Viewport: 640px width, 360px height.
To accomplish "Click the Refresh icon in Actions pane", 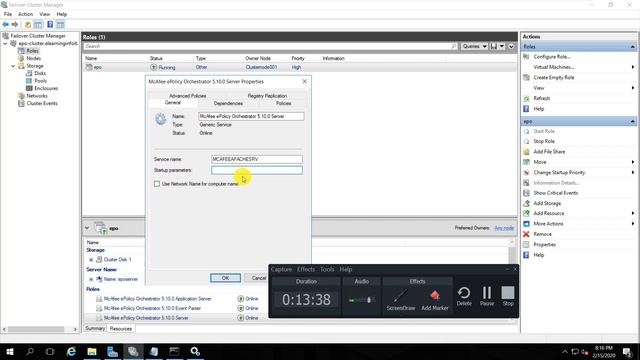I will click(526, 98).
